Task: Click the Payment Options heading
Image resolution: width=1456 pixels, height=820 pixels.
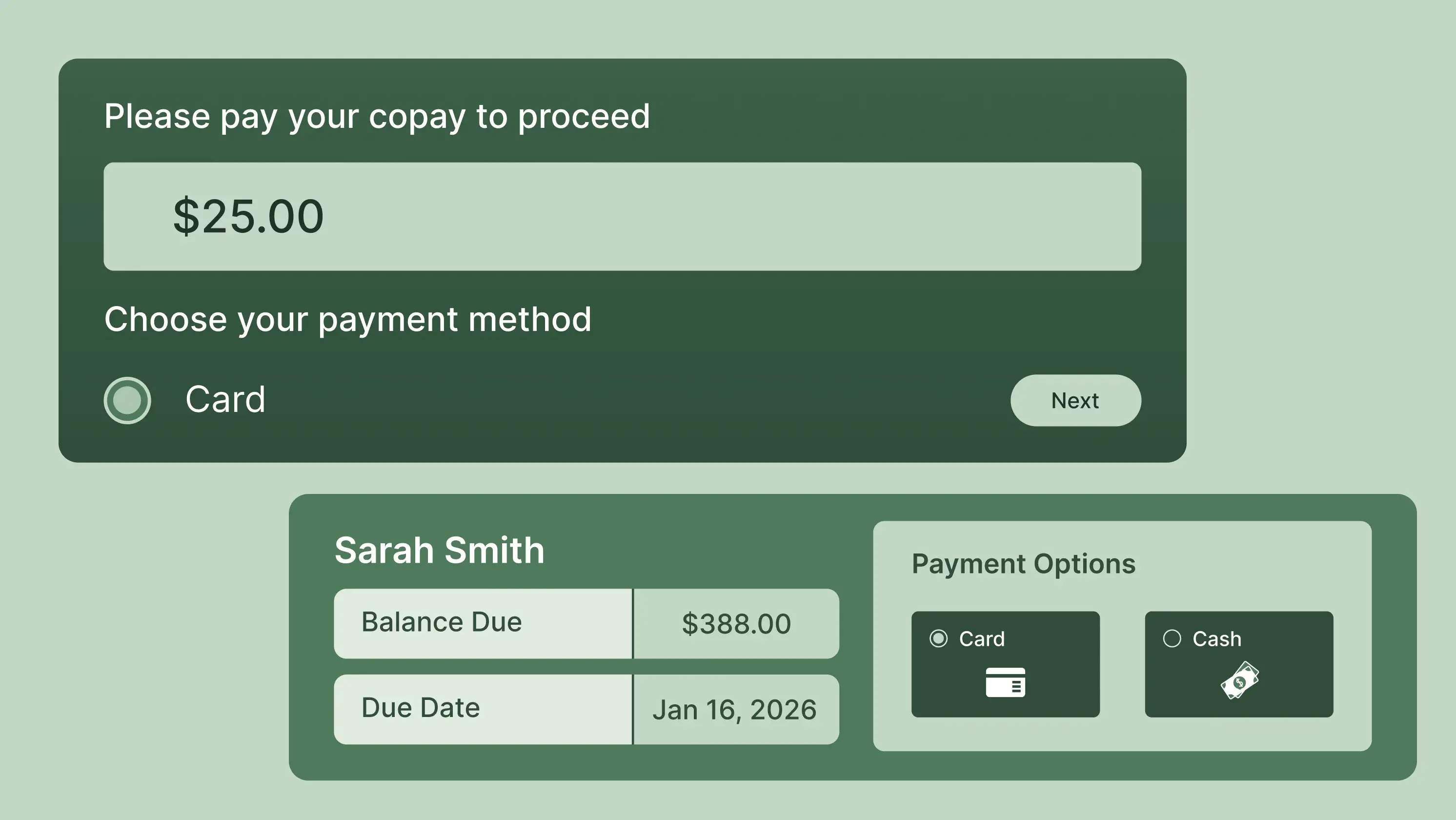Action: point(1023,564)
